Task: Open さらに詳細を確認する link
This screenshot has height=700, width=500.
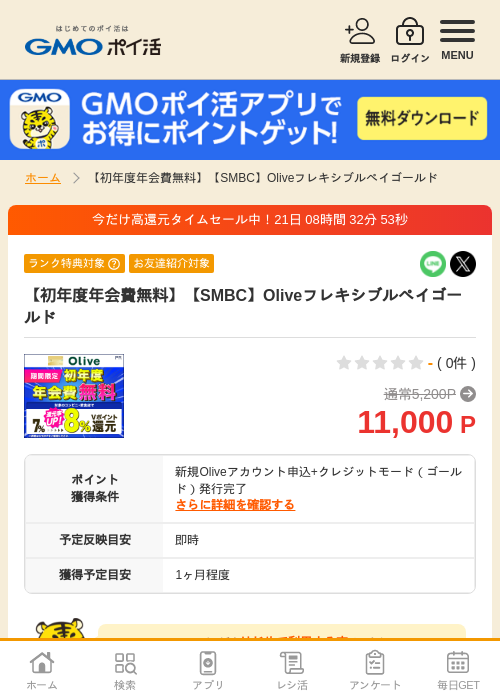Action: [235, 505]
